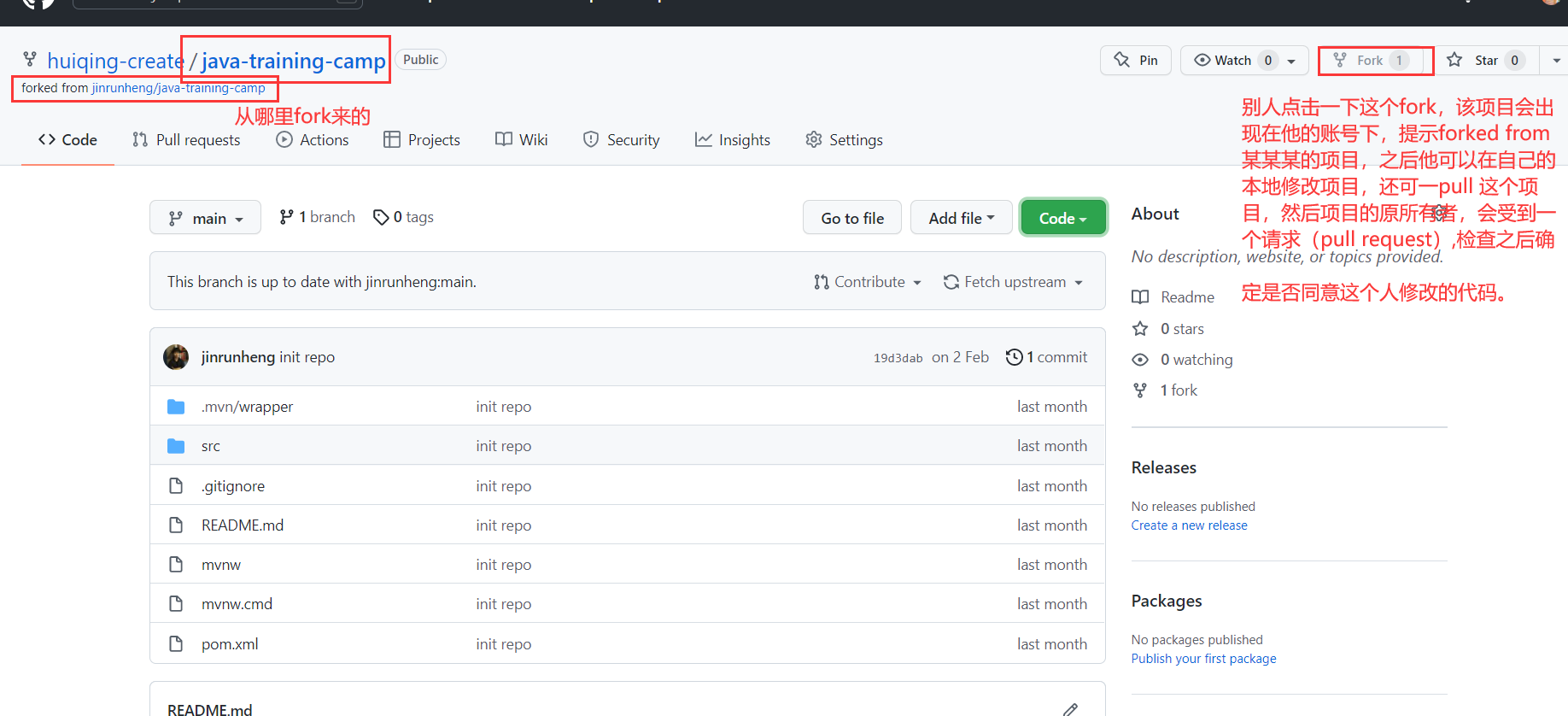The width and height of the screenshot is (1568, 716).
Task: Click the eye icon next to 0 watching
Action: [x=1140, y=360]
